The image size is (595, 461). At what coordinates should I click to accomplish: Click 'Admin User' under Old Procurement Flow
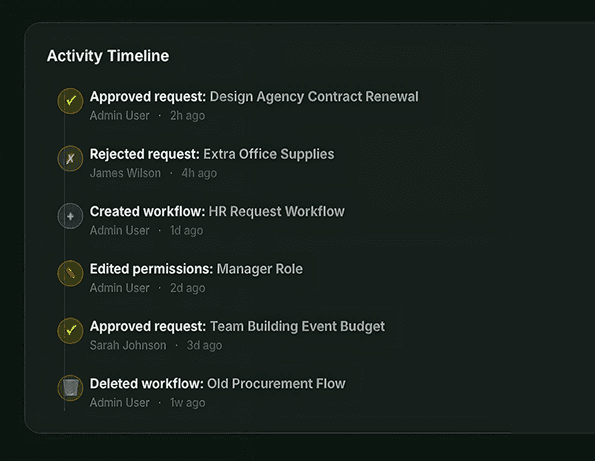pos(120,403)
